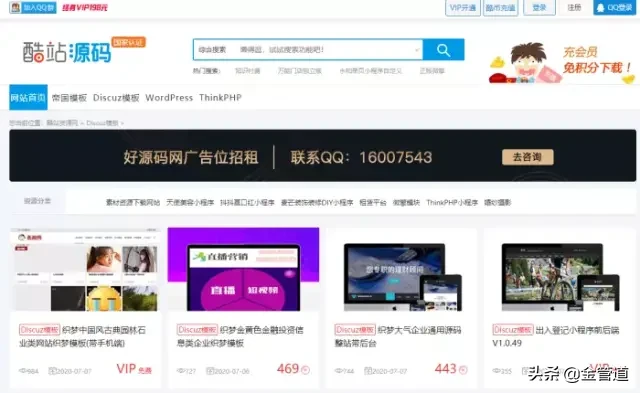Image resolution: width=640 pixels, height=393 pixels.
Task: Click the 登录 login button
Action: point(539,8)
